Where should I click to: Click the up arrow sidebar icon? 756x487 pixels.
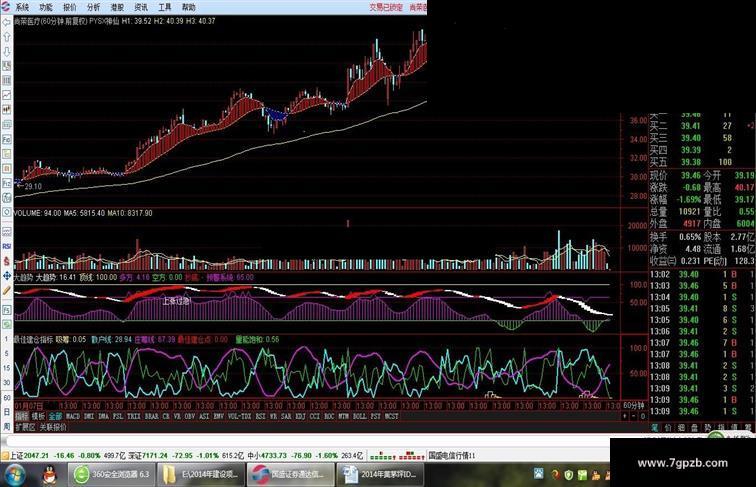point(7,37)
